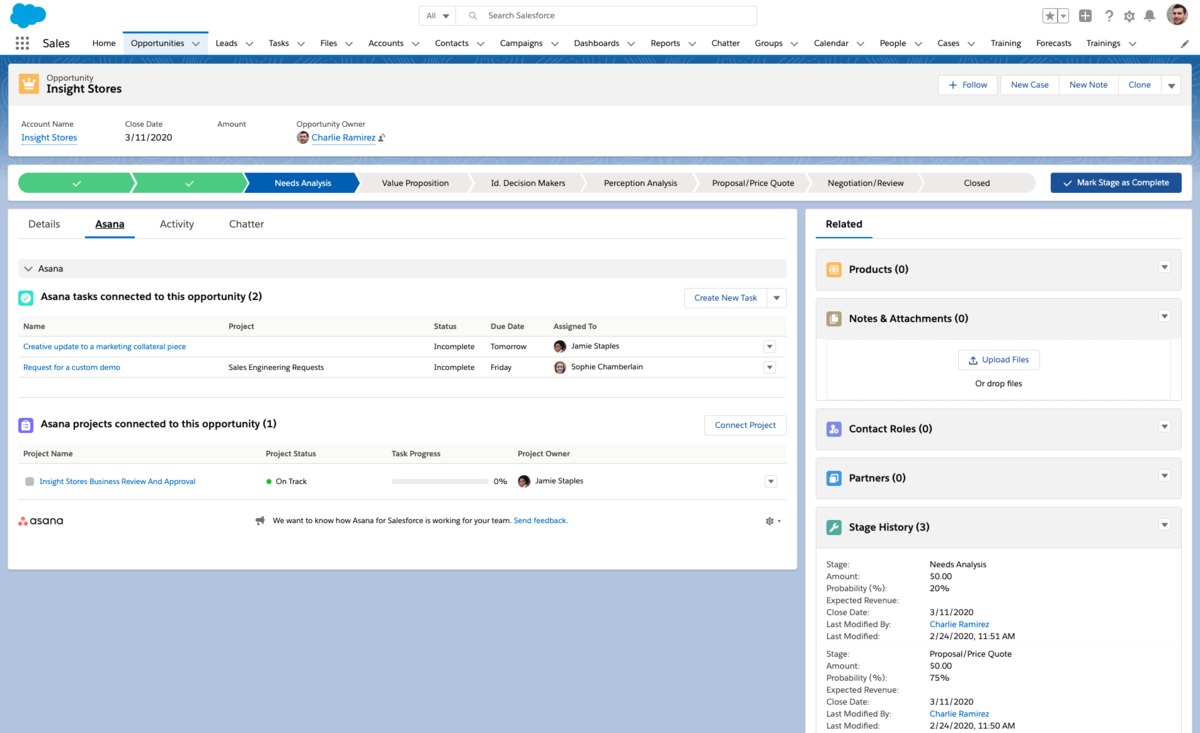The width and height of the screenshot is (1200, 733).
Task: Click the Asana settings gear icon
Action: (770, 521)
